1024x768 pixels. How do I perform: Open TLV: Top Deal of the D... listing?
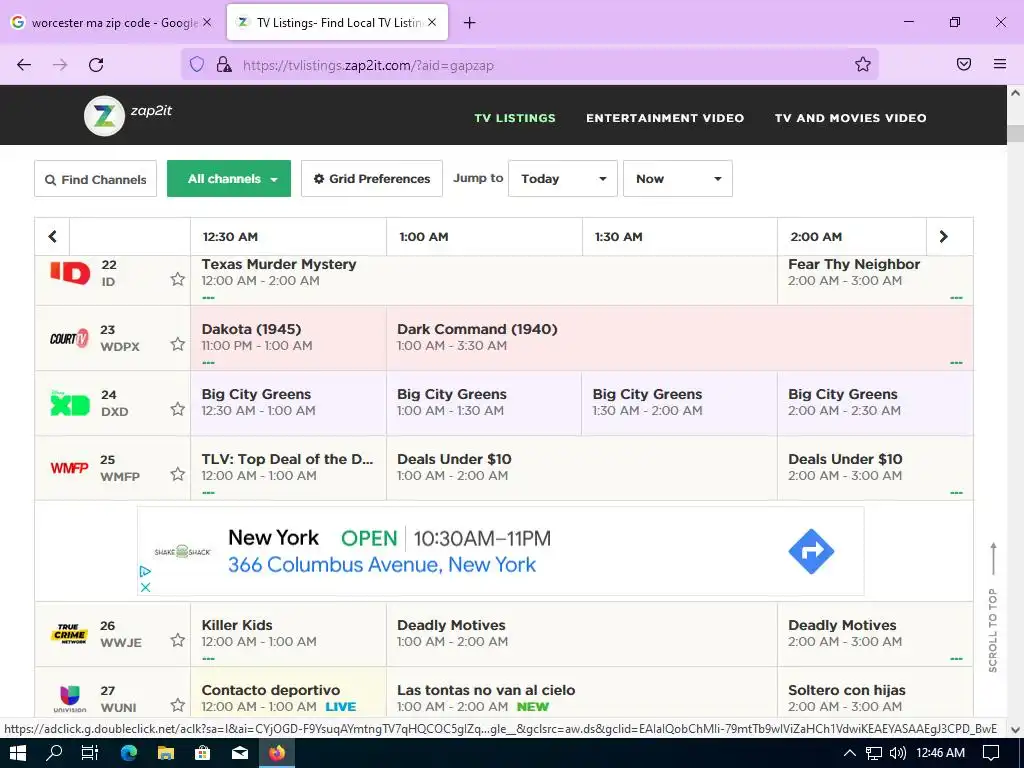pos(289,468)
